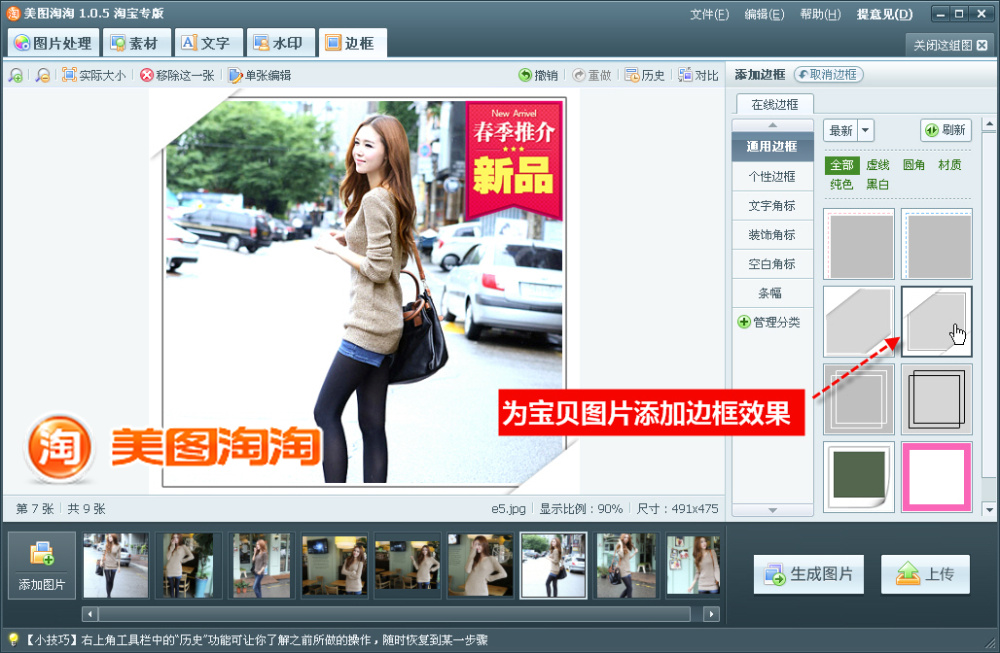Viewport: 1000px width, 653px height.
Task: Select 条幅 banner category
Action: [772, 293]
